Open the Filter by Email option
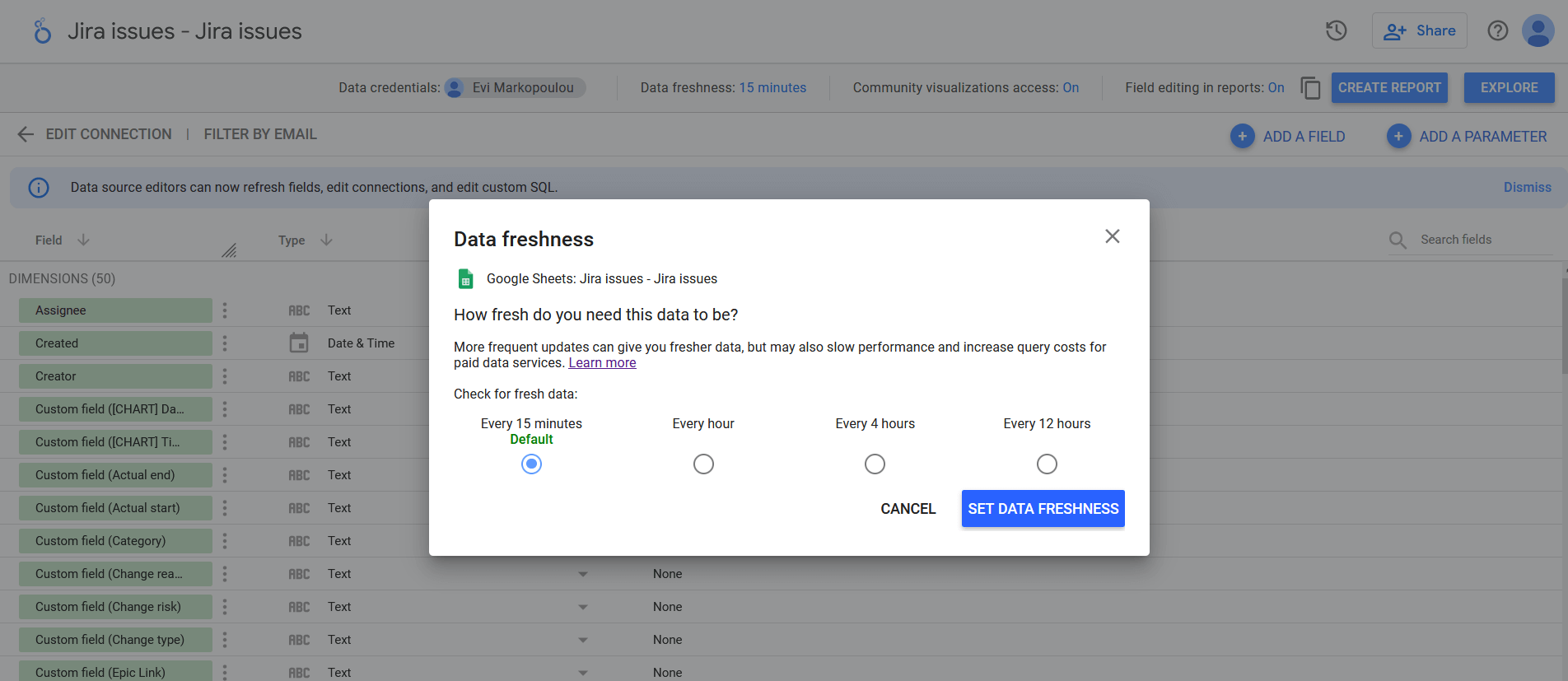Screen dimensions: 1568x681 coord(260,134)
